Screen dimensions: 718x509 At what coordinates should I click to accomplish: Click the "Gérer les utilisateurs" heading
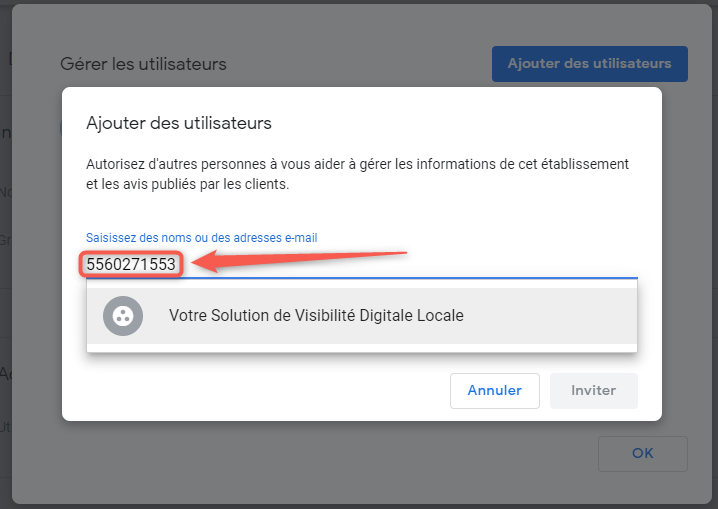pos(143,64)
